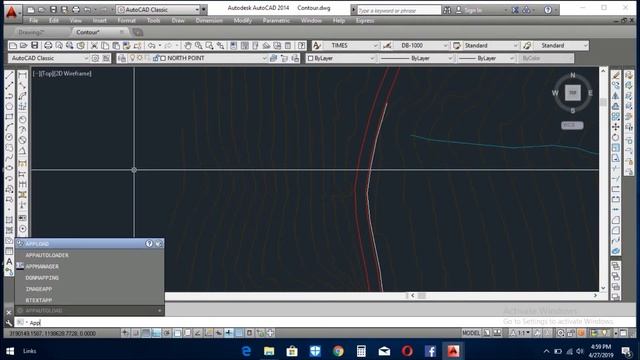The height and width of the screenshot is (360, 640).
Task: Toggle NORTH POINT layer lightbulb on/off
Action: coord(132,58)
